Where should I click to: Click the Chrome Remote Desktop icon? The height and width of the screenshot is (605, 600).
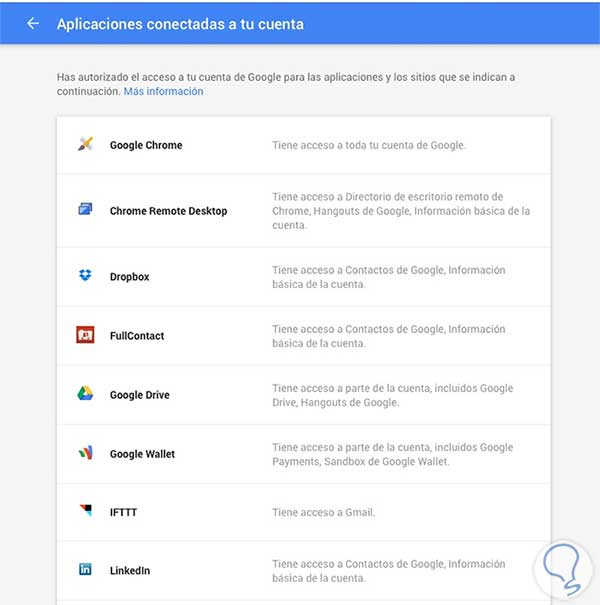85,210
